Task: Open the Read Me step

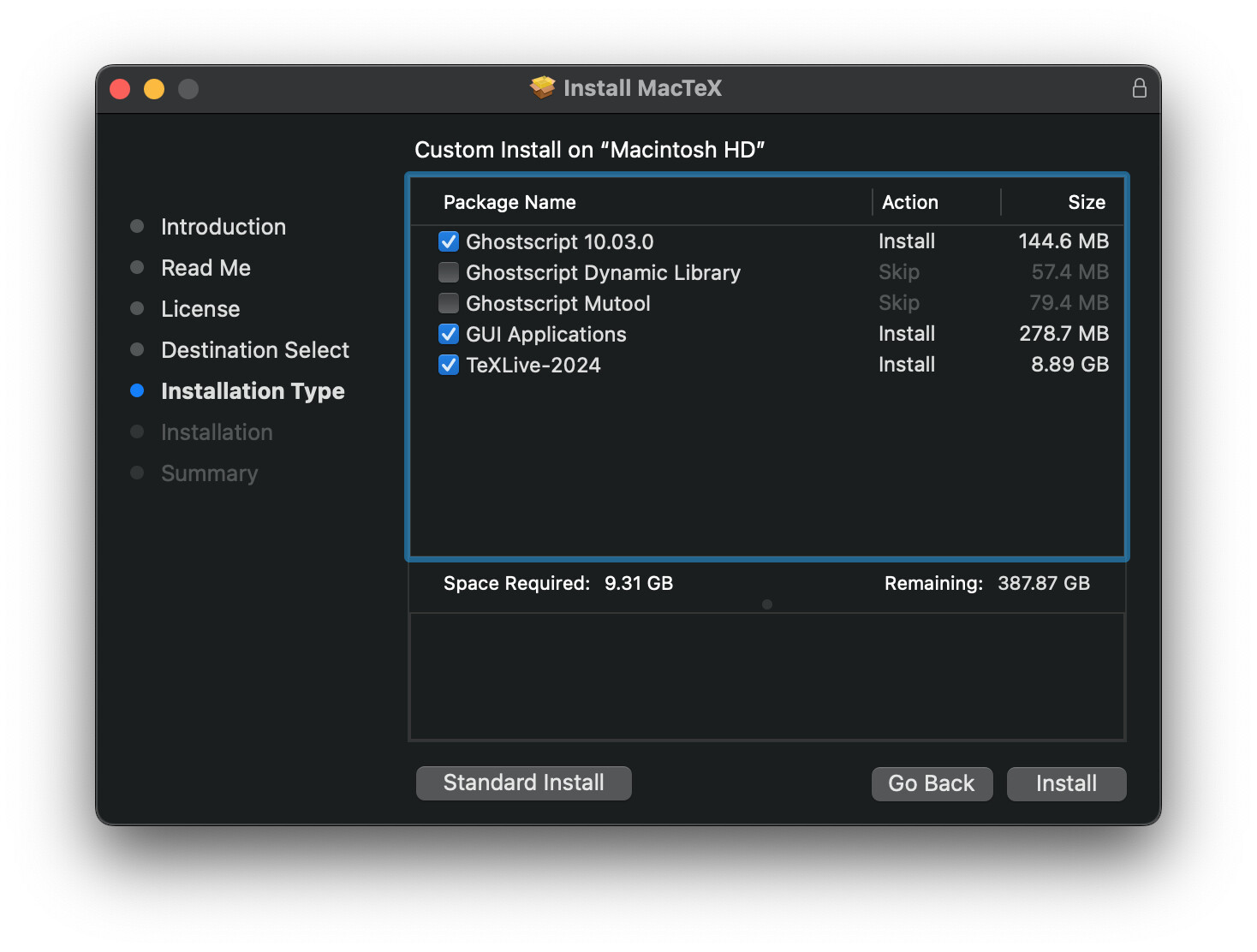Action: [206, 268]
